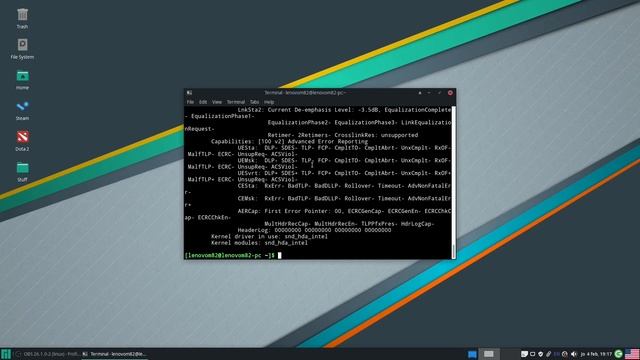Maximize the Terminal window
The image size is (640, 360).
pyautogui.click(x=440, y=93)
